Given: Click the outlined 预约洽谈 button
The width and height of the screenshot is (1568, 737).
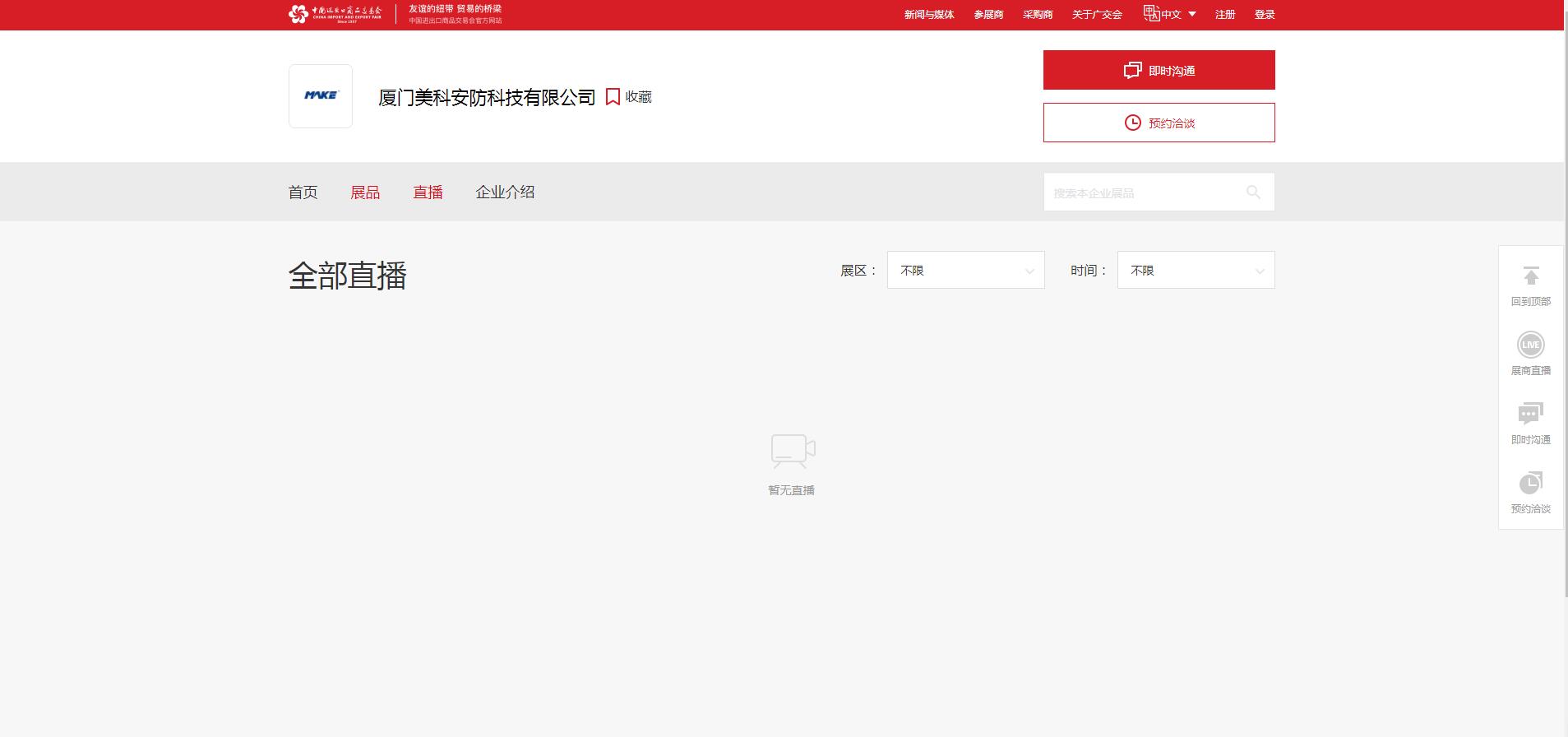Looking at the screenshot, I should [x=1159, y=123].
